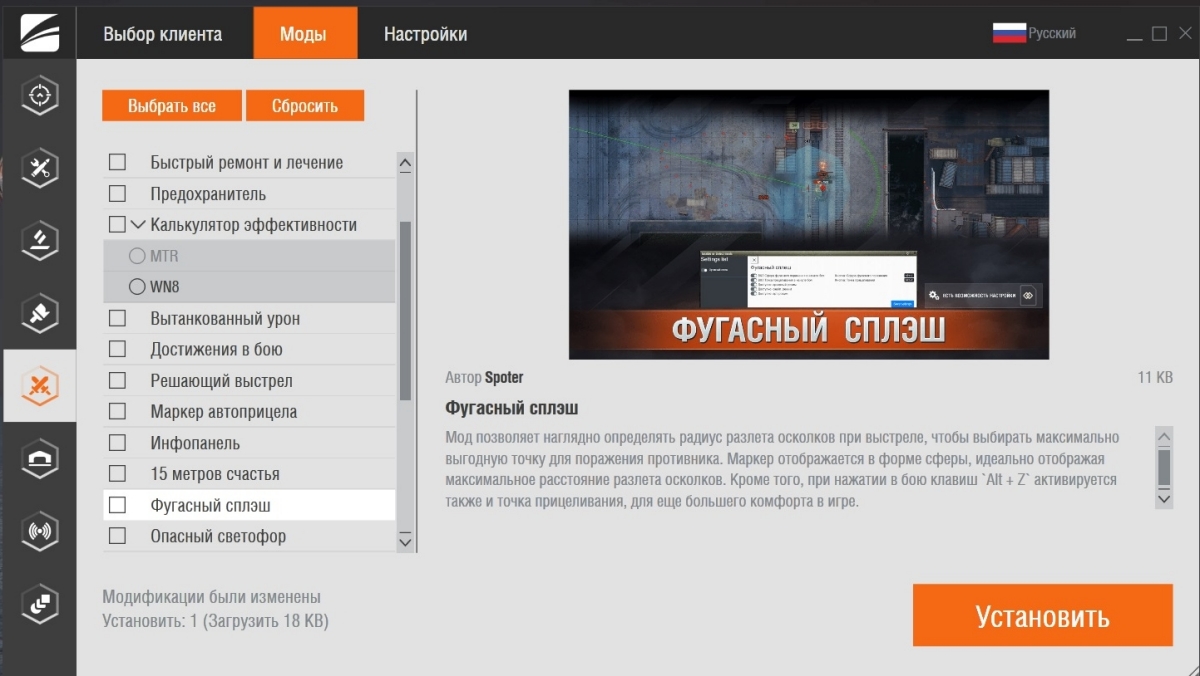Click the Установить: 1 (Загрузить 18 KB) text
Viewport: 1200px width, 676px height.
coord(215,621)
